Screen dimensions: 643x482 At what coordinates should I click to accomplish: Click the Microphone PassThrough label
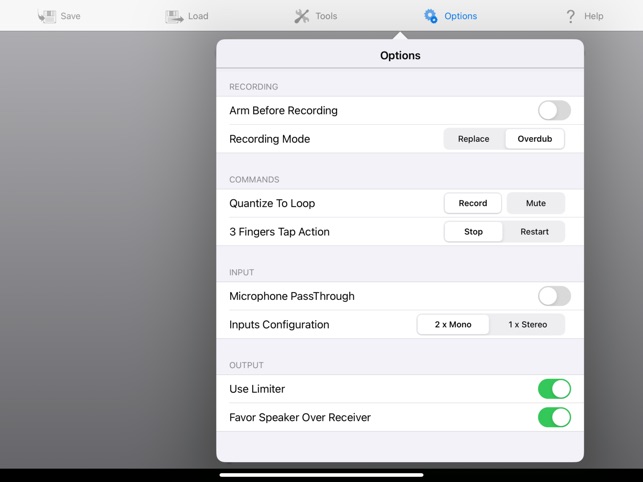(292, 296)
